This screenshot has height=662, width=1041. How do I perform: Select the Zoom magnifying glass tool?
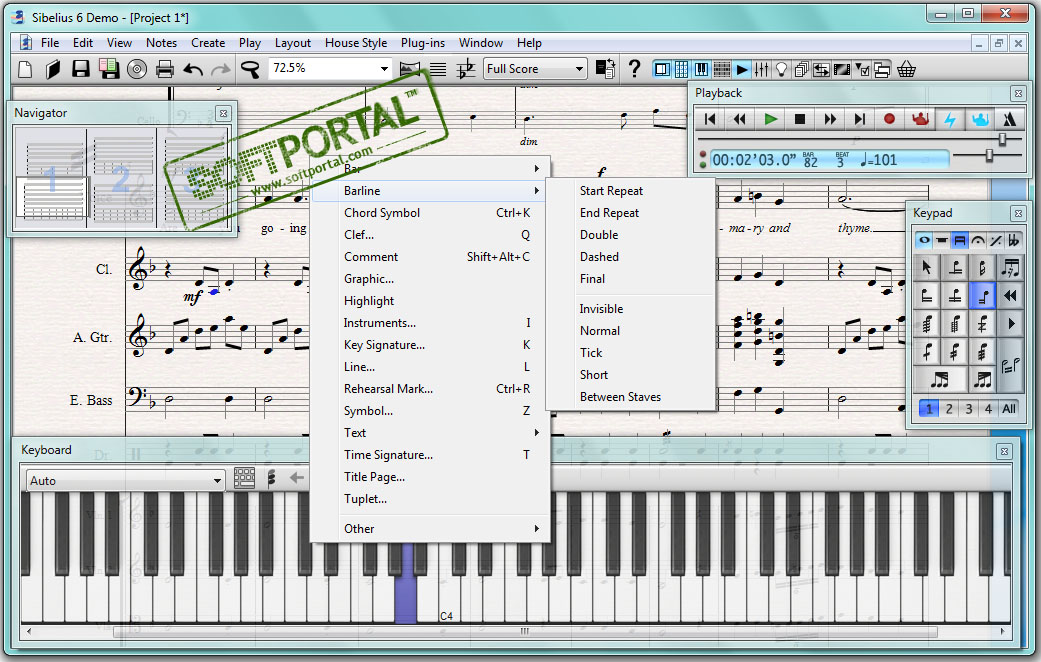(x=250, y=69)
